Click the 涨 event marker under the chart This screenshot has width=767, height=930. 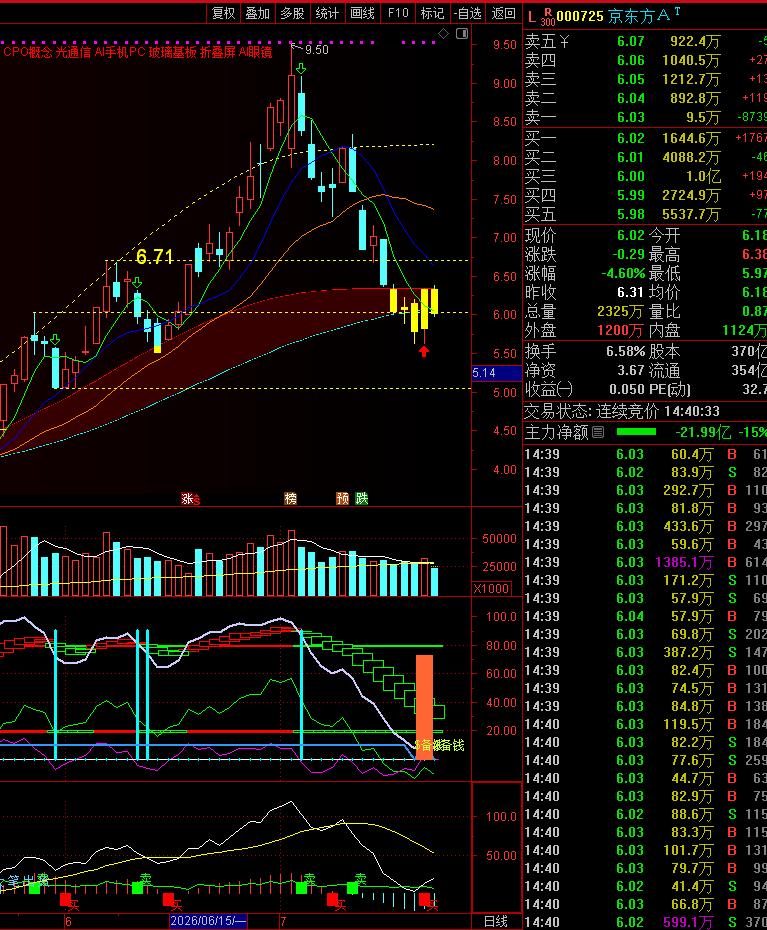pos(187,499)
